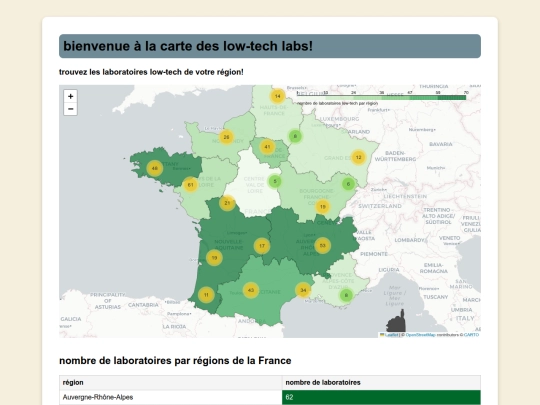This screenshot has height=405, width=540.
Task: Follow the CARTO attribution link
Action: (471, 335)
